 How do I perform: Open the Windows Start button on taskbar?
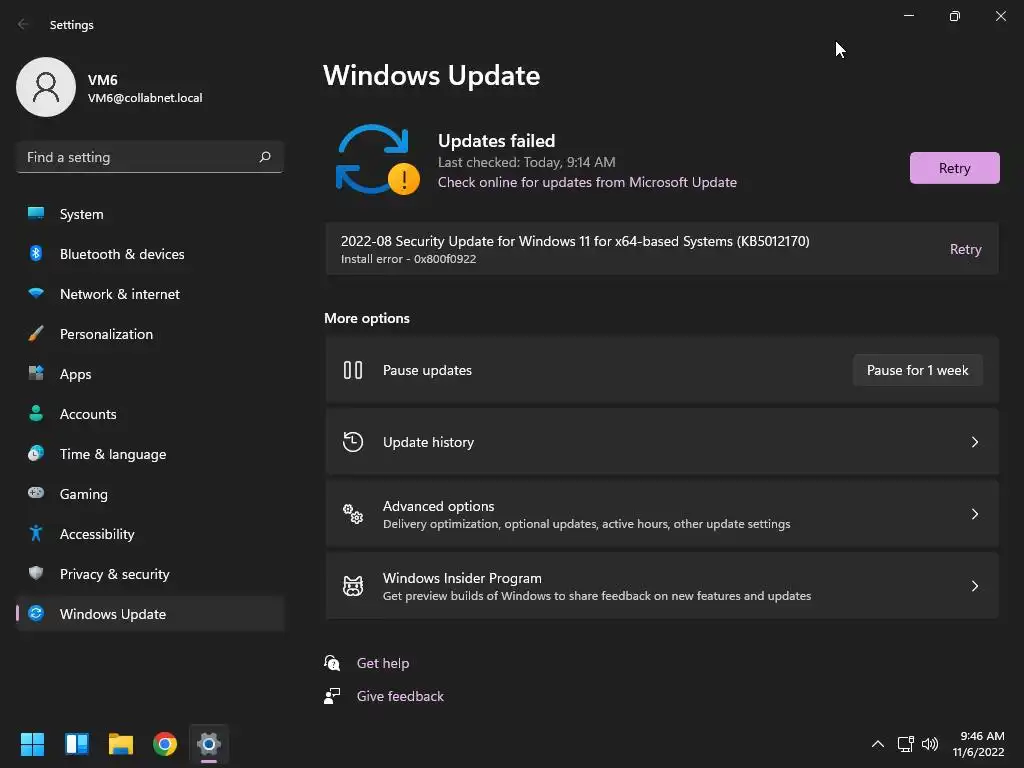tap(32, 744)
